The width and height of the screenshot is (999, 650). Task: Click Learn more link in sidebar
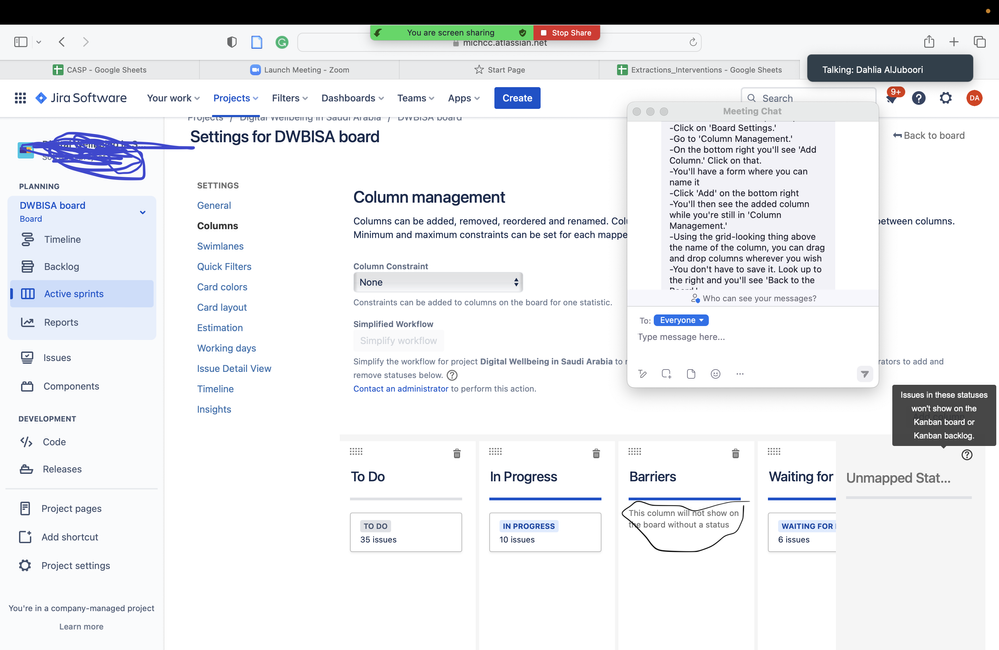(82, 626)
